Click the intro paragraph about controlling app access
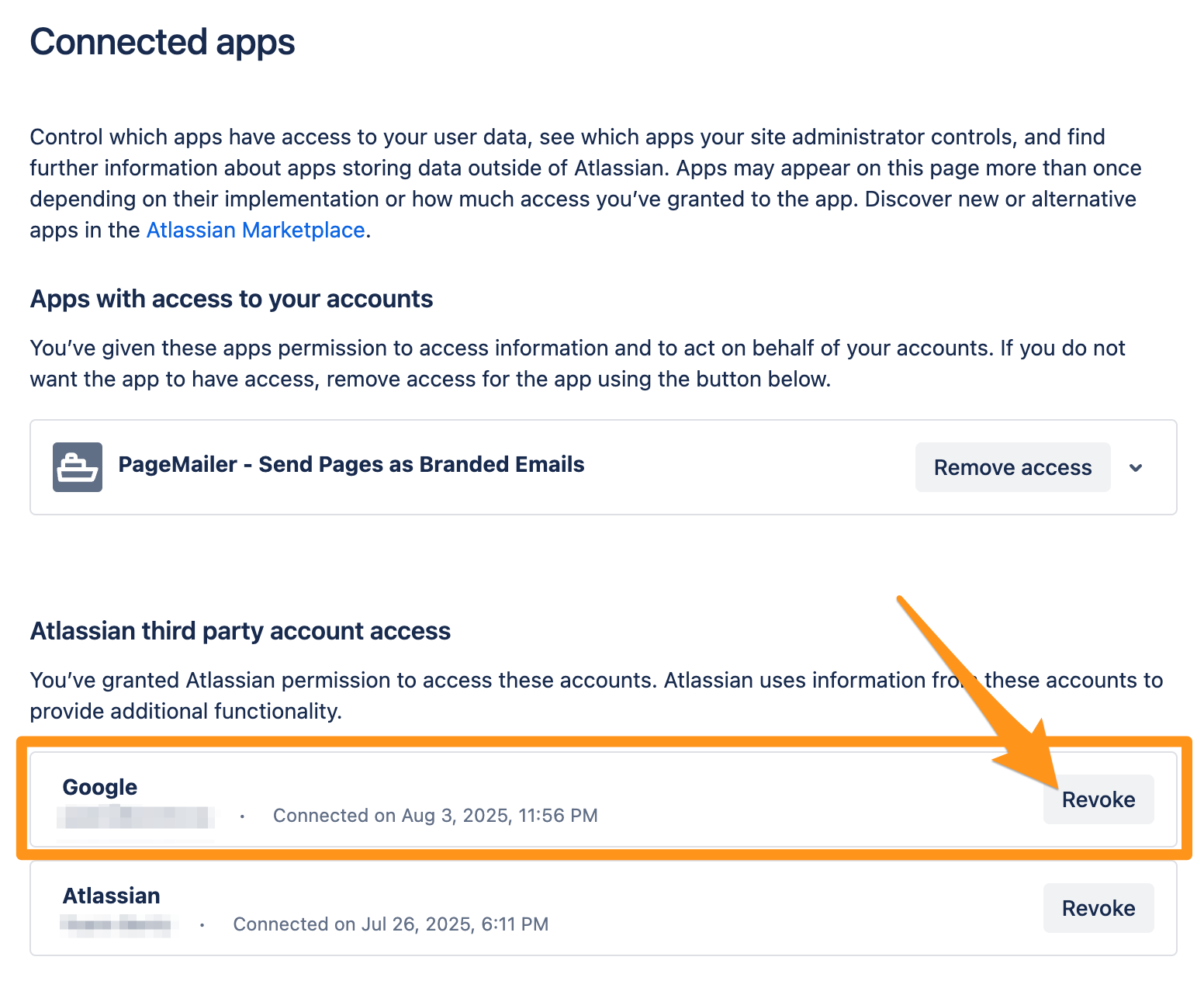The height and width of the screenshot is (981, 1204). click(x=586, y=183)
